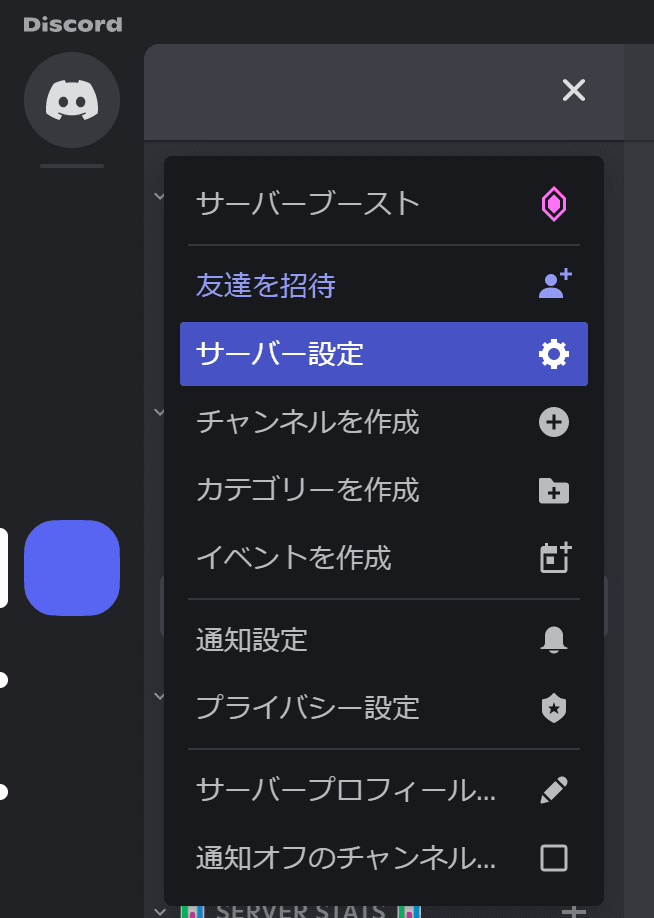Click the create category folder icon
This screenshot has height=918, width=654.
(553, 491)
